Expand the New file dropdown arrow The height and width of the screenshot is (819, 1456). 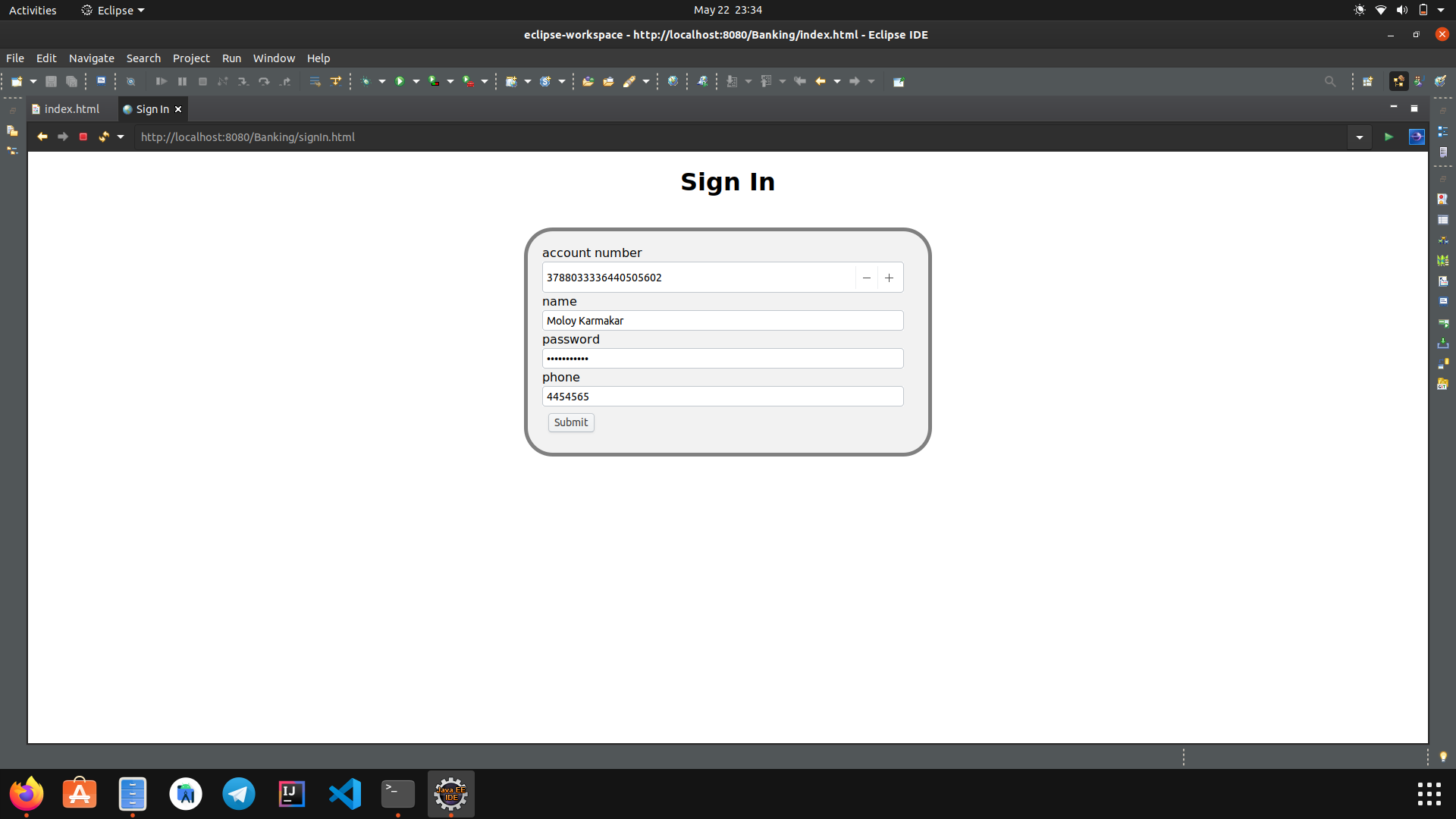[x=33, y=81]
